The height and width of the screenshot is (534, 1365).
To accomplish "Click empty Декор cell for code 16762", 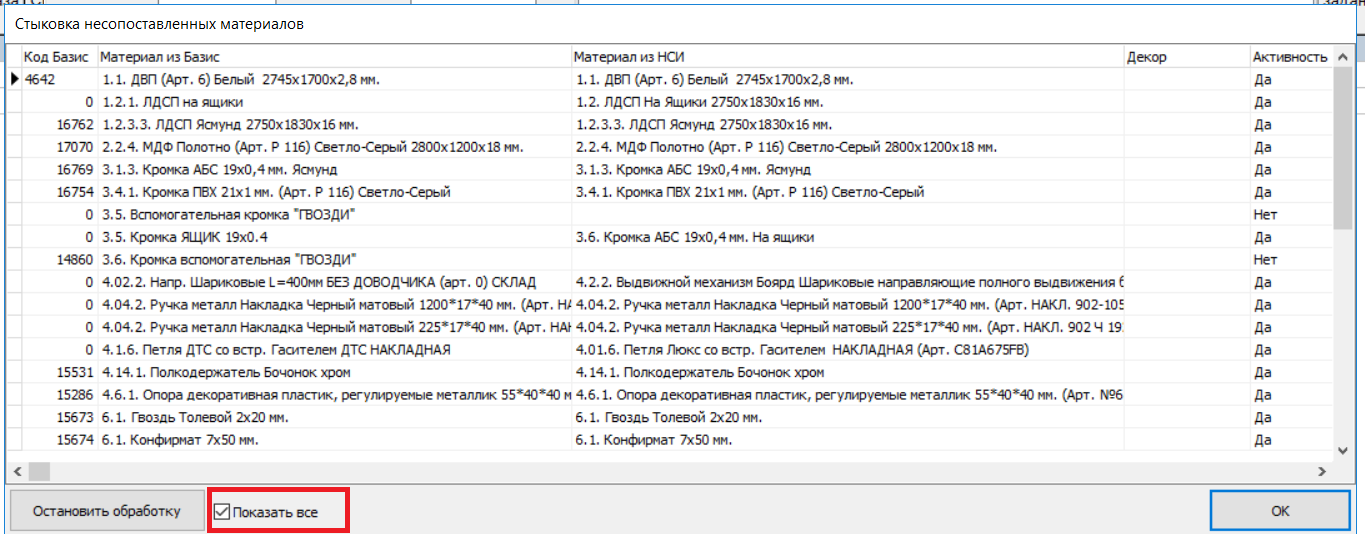I will (1186, 125).
